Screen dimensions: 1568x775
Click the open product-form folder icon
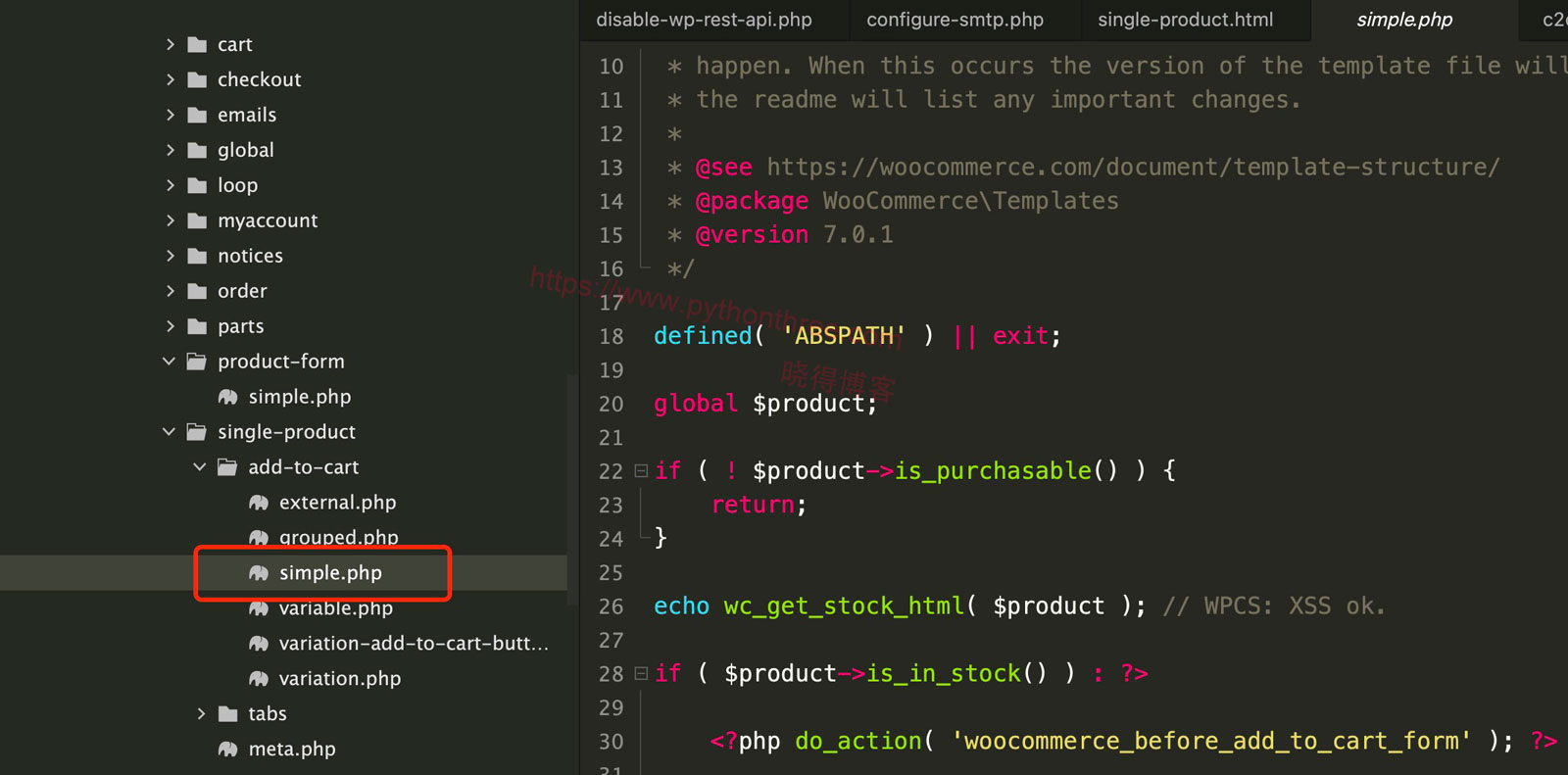click(x=197, y=362)
